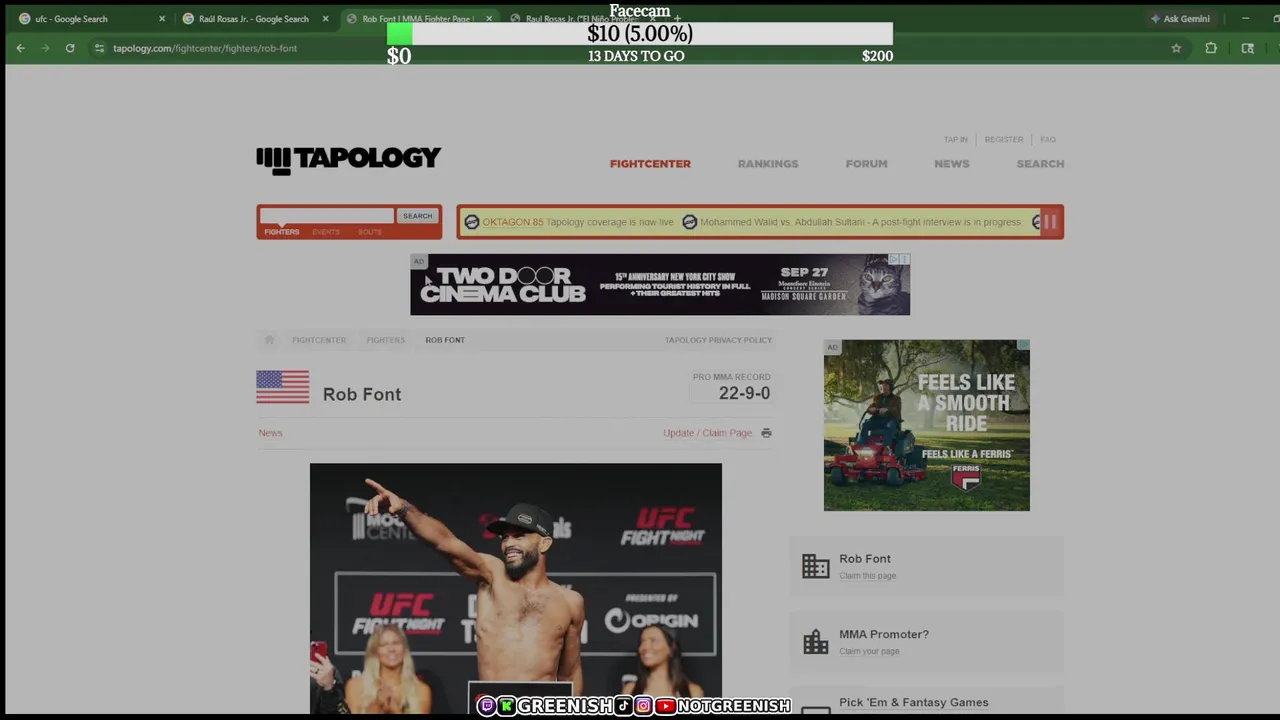Open the FORUM menu

[x=866, y=164]
